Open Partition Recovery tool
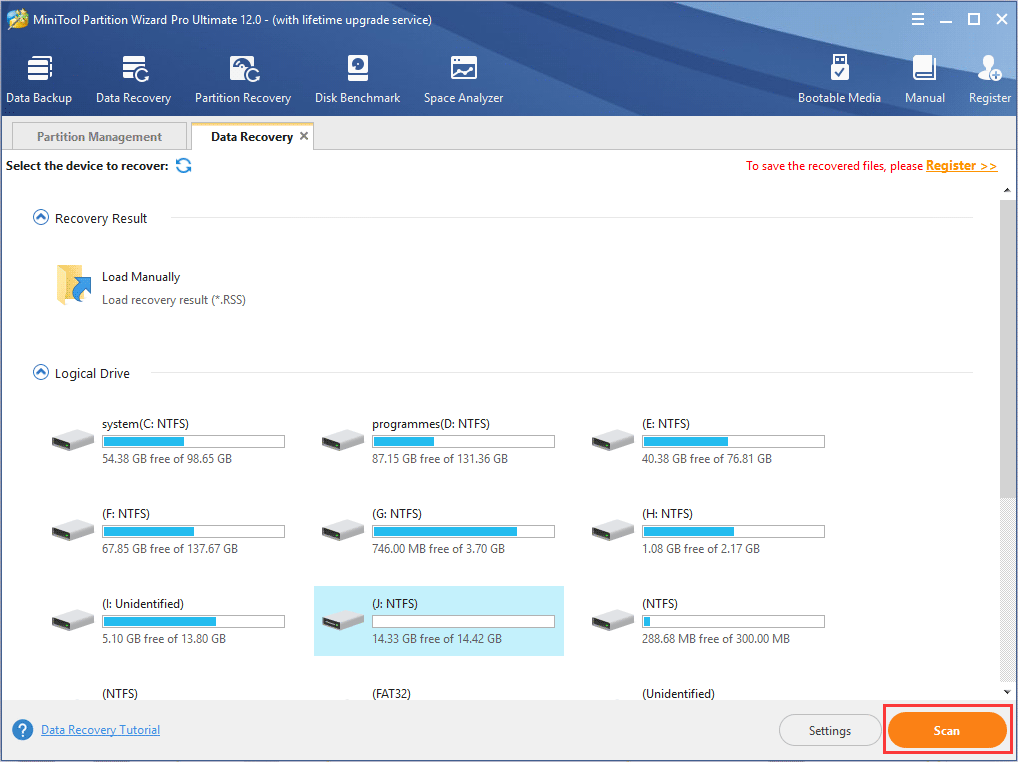The width and height of the screenshot is (1018, 762). point(242,80)
